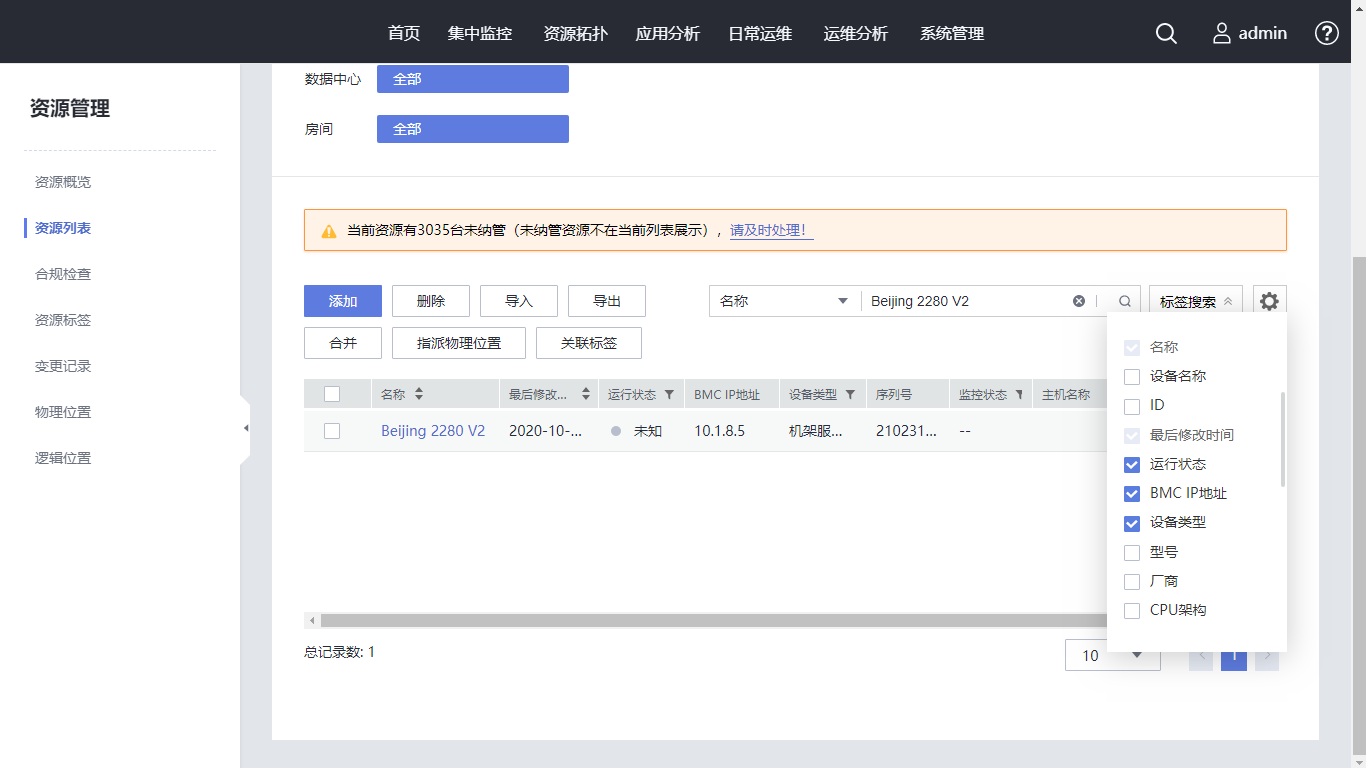The height and width of the screenshot is (768, 1366).
Task: Sort by the 名称 column sort icon
Action: (x=419, y=395)
